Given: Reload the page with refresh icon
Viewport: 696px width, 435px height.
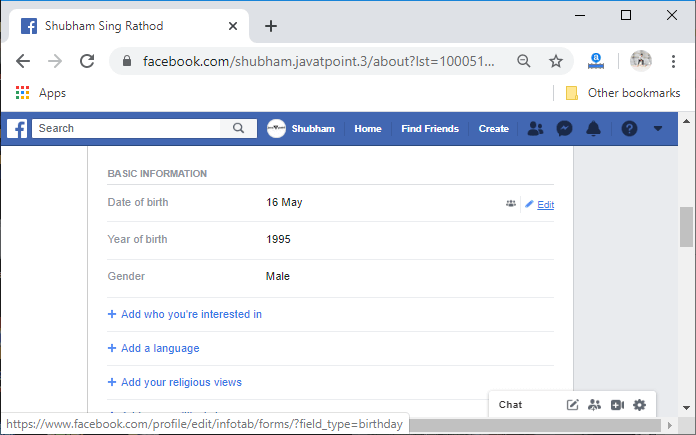Looking at the screenshot, I should [x=87, y=61].
